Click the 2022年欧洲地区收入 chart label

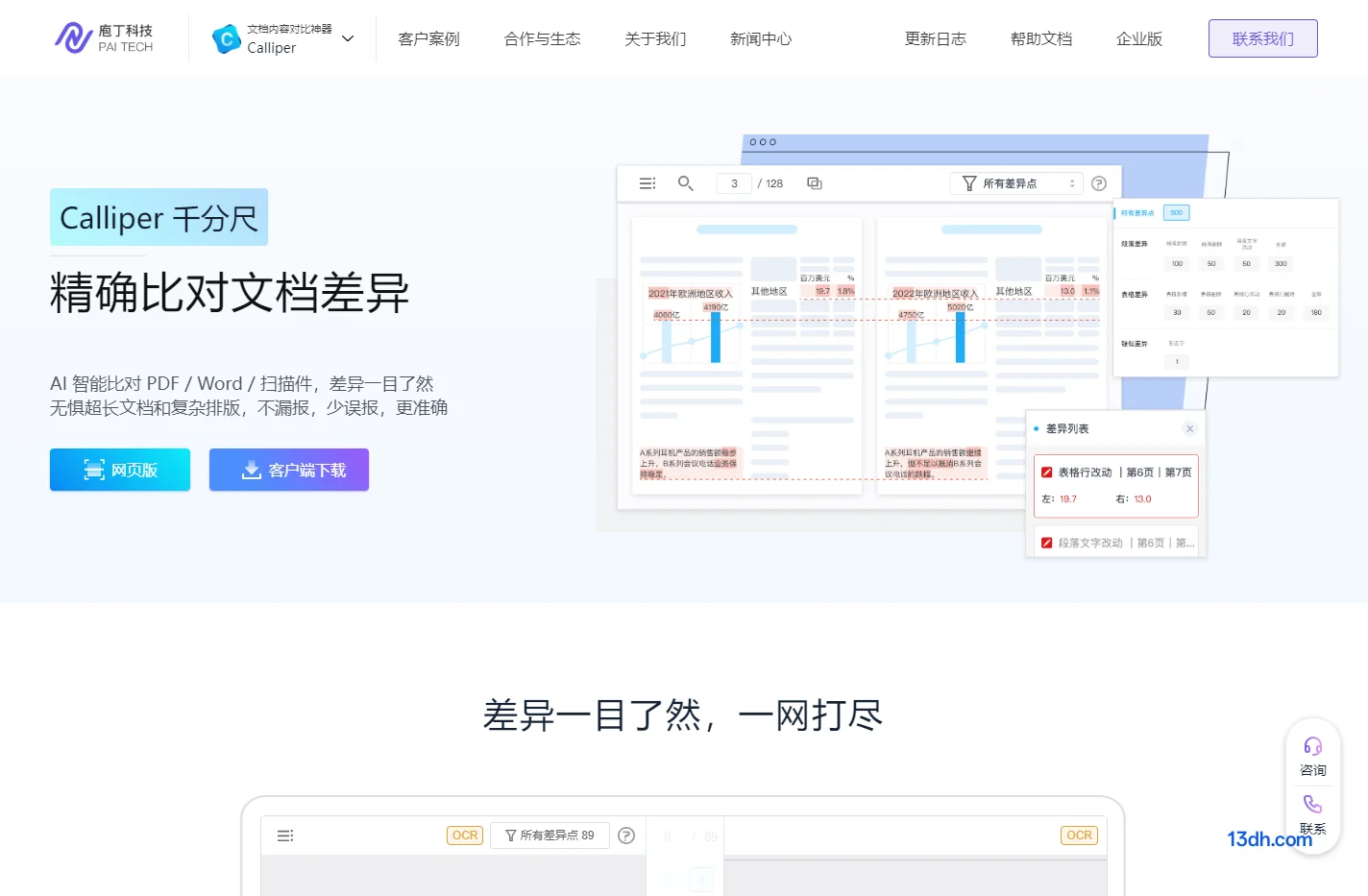pos(935,293)
